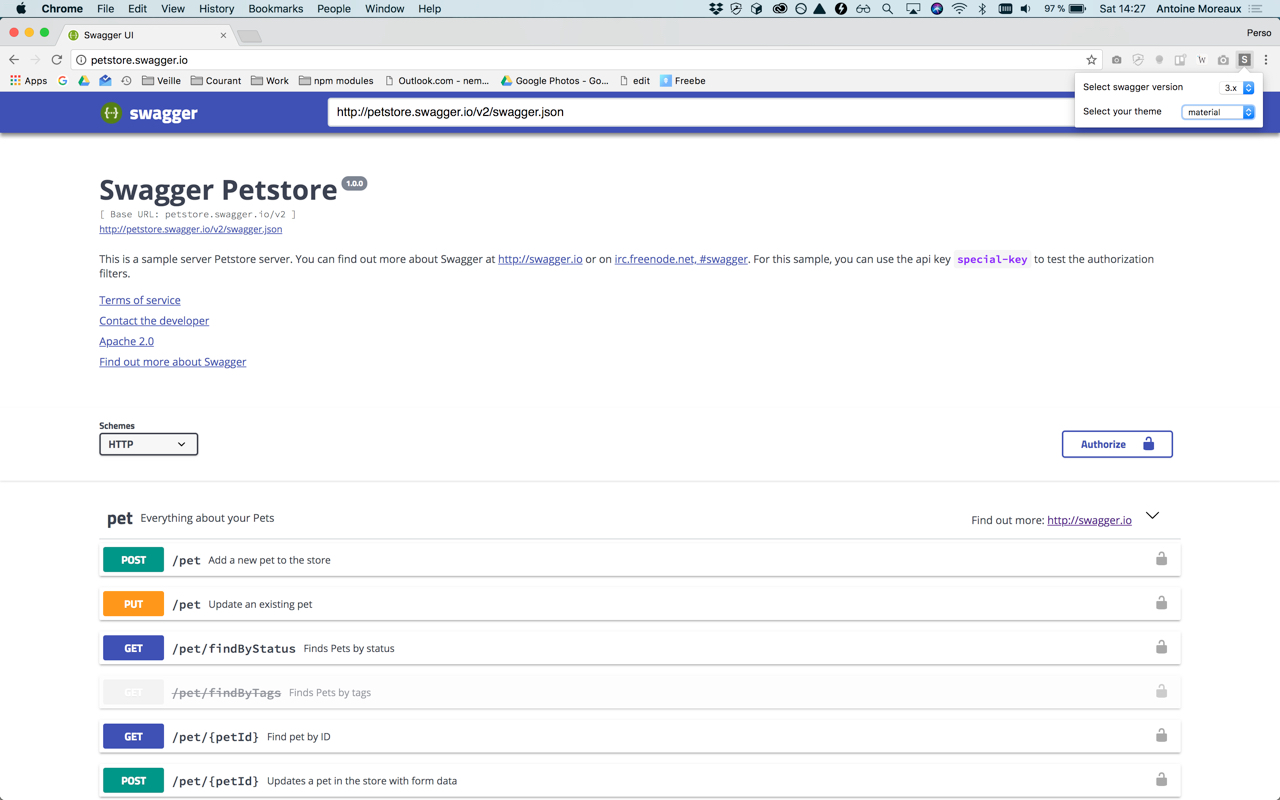Expand the GET /pet/findByStatus operation
This screenshot has width=1280, height=800.
tap(640, 647)
